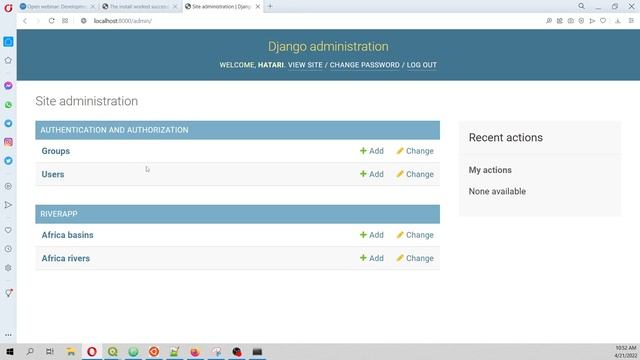Viewport: 640px width, 360px height.
Task: Open QGIS from the taskbar
Action: pos(113,351)
